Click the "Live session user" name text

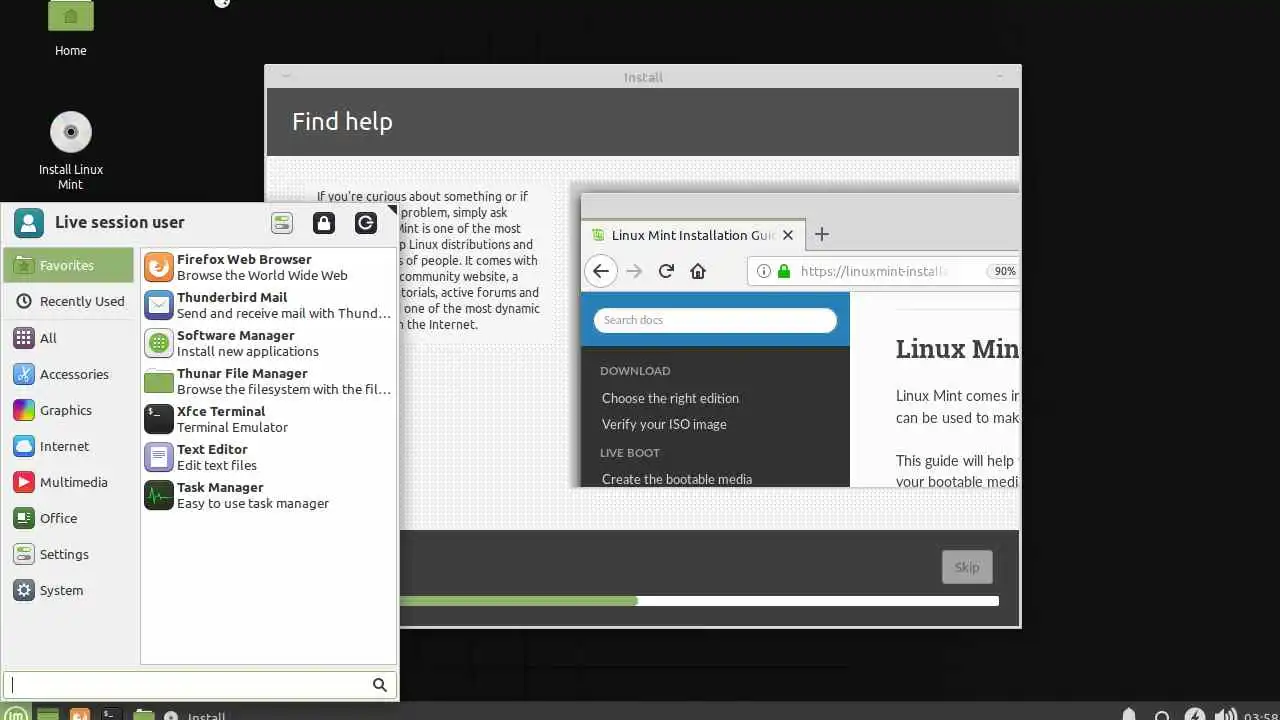120,222
